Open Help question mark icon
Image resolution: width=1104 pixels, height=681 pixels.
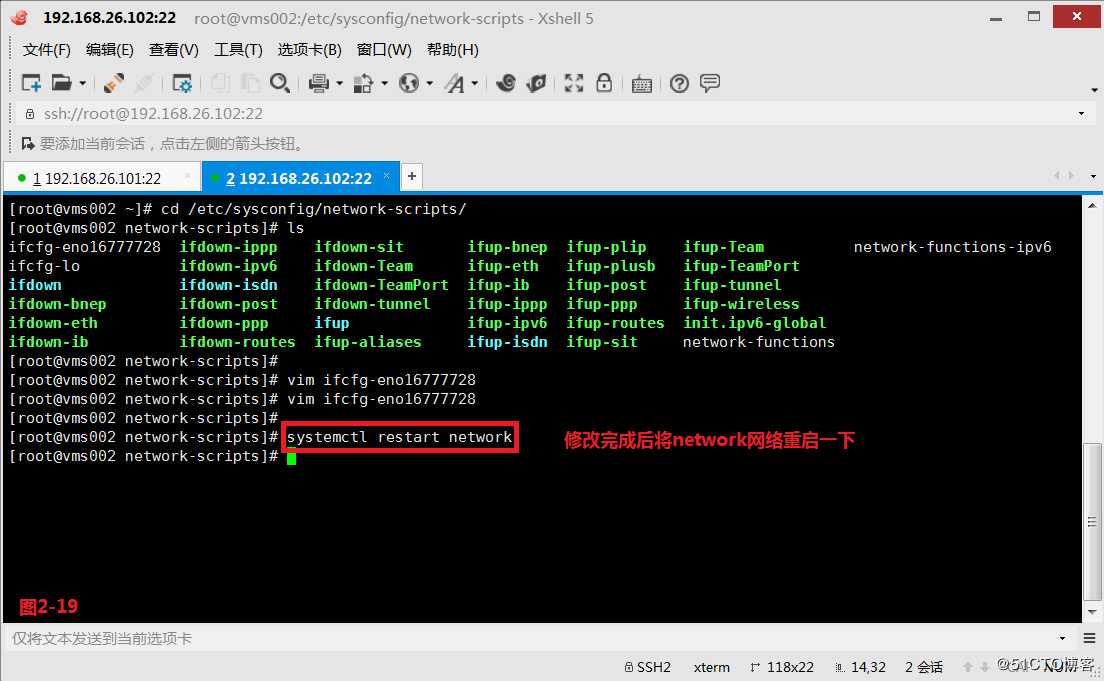tap(679, 84)
